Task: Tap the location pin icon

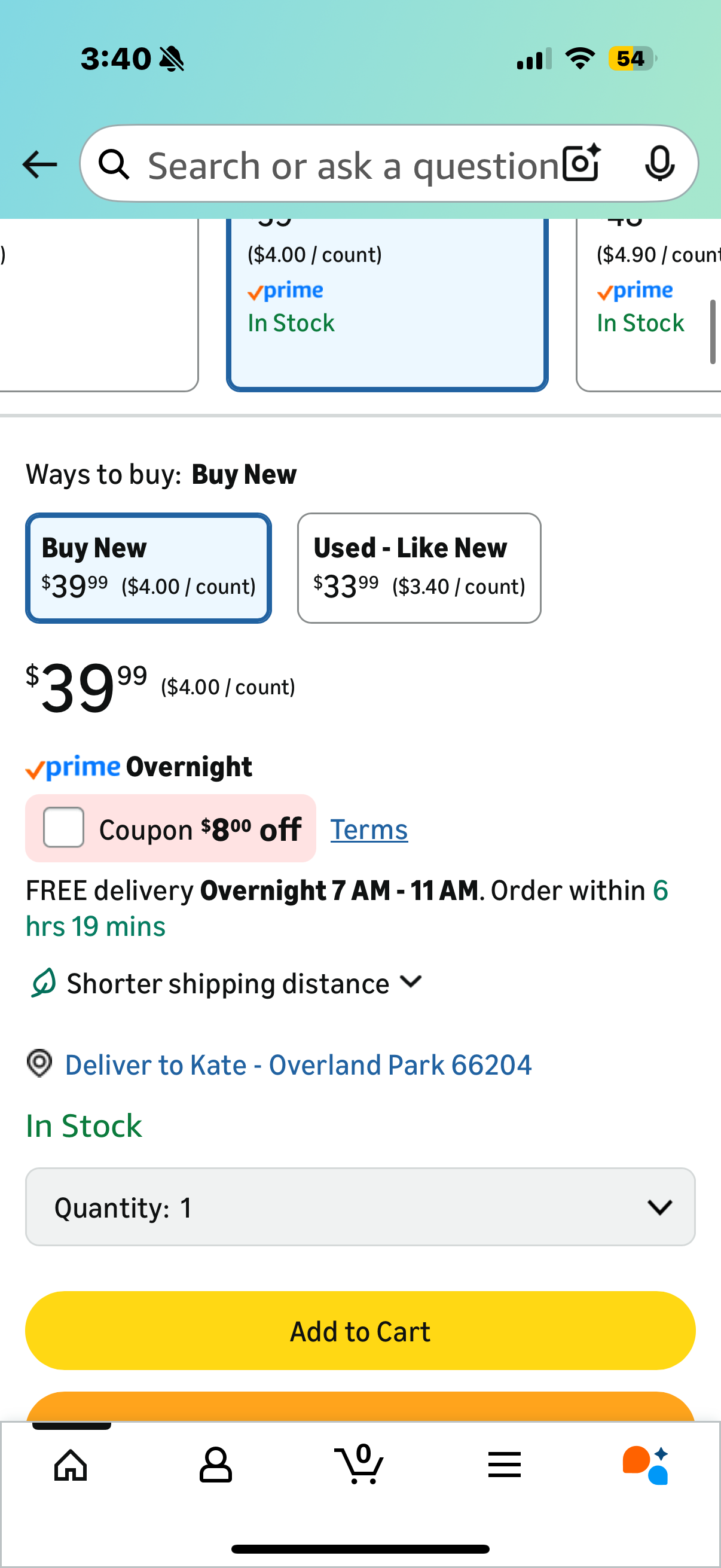Action: pyautogui.click(x=39, y=1064)
